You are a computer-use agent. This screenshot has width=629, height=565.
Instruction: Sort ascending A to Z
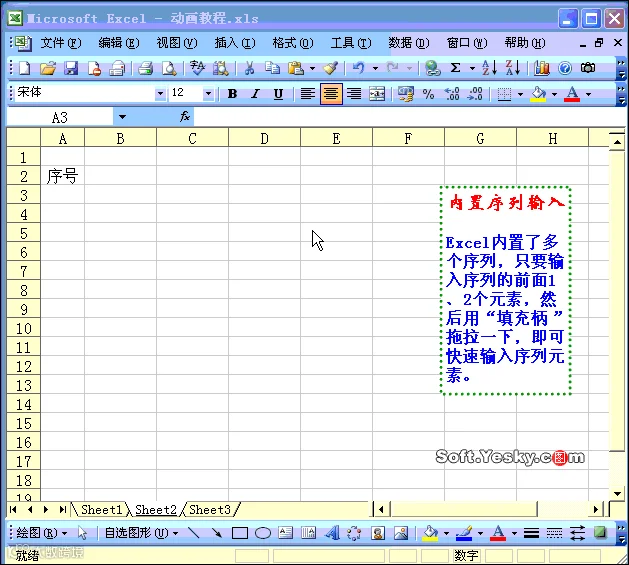coord(489,68)
